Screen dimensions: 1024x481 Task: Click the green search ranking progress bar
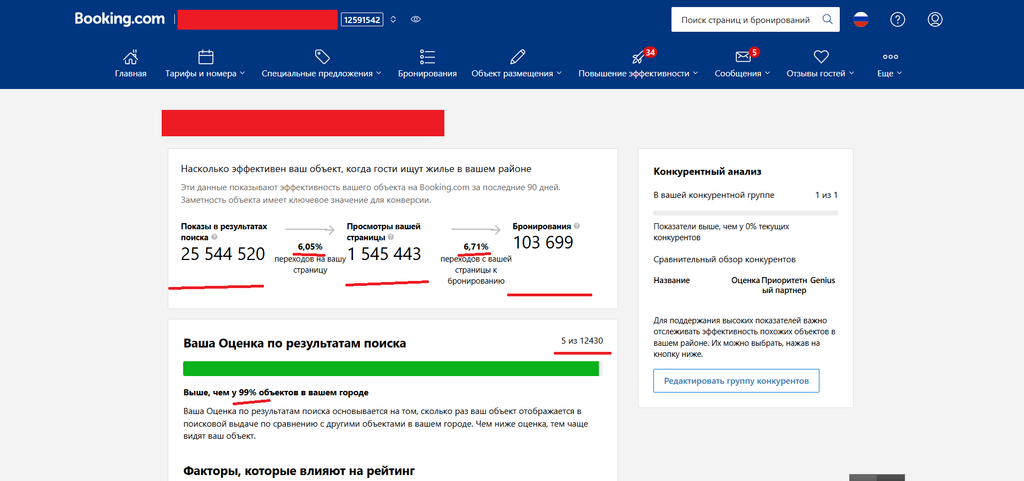(x=392, y=369)
